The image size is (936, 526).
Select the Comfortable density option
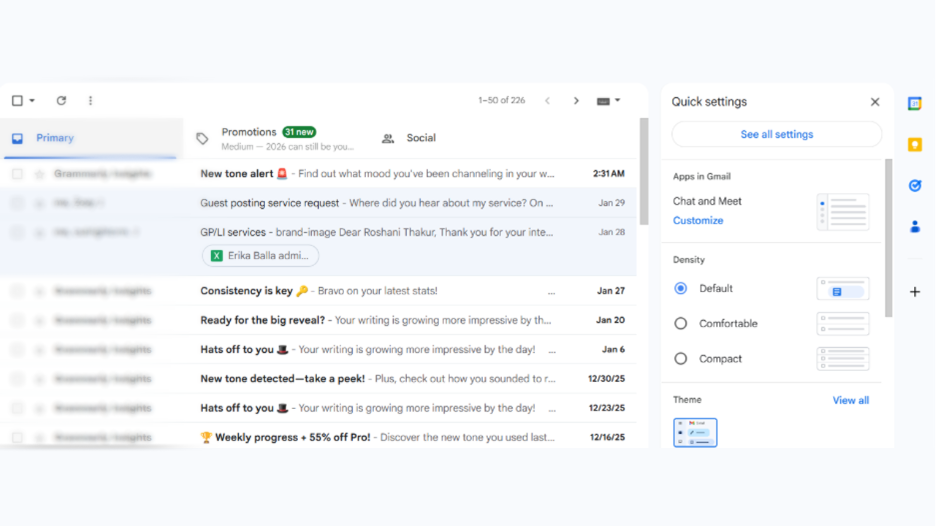click(681, 324)
